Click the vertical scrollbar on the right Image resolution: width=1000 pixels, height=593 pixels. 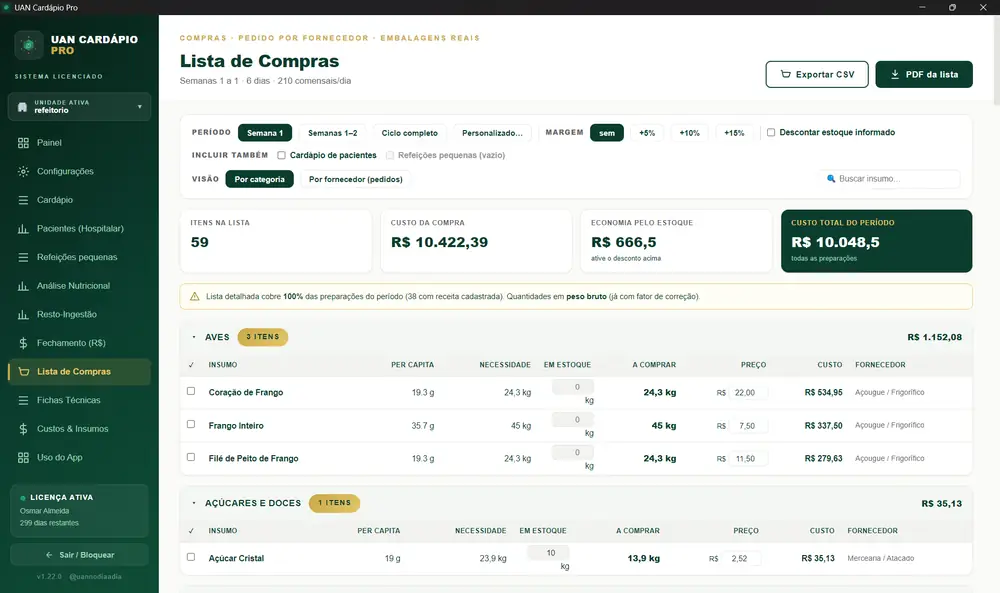tap(996, 61)
